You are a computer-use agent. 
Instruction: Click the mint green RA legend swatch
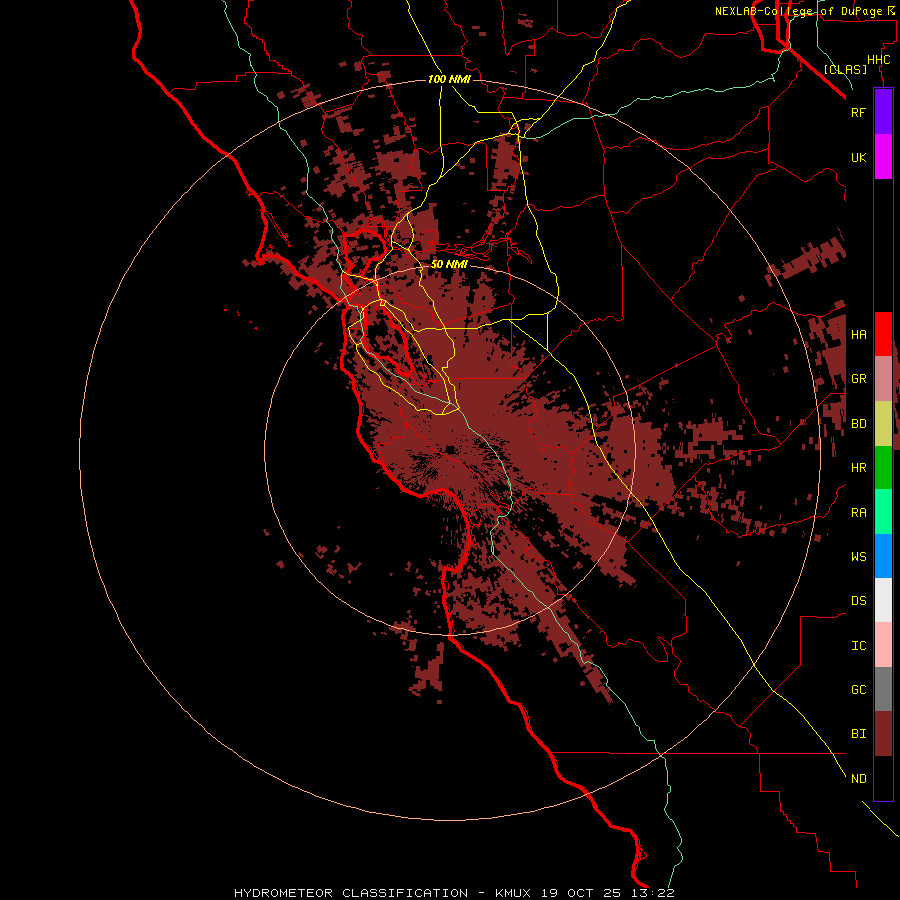883,512
